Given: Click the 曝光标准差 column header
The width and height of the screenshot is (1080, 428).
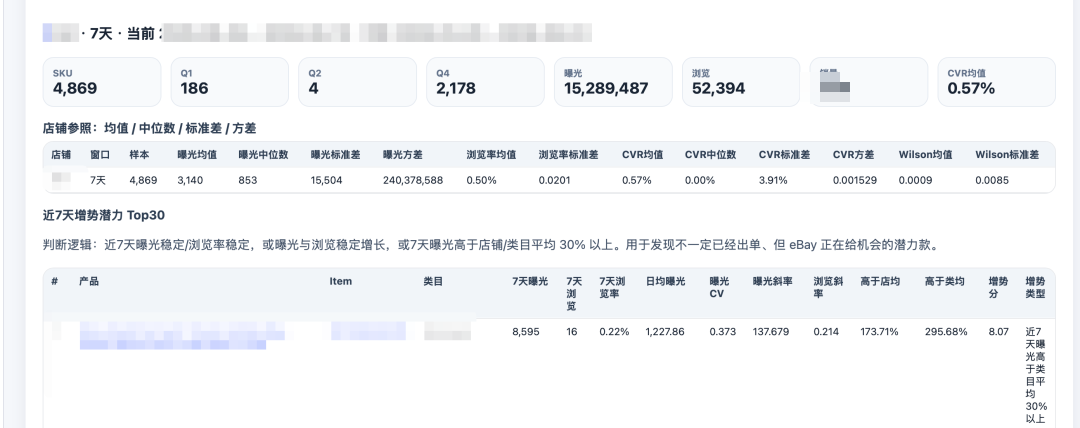Looking at the screenshot, I should [x=335, y=155].
